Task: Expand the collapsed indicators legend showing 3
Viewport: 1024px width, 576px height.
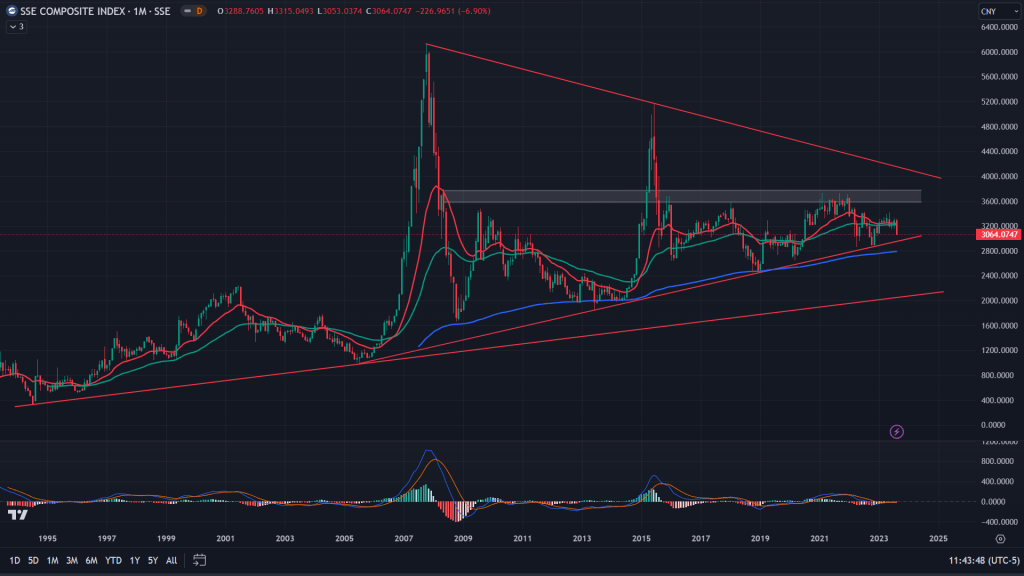Action: (x=17, y=26)
